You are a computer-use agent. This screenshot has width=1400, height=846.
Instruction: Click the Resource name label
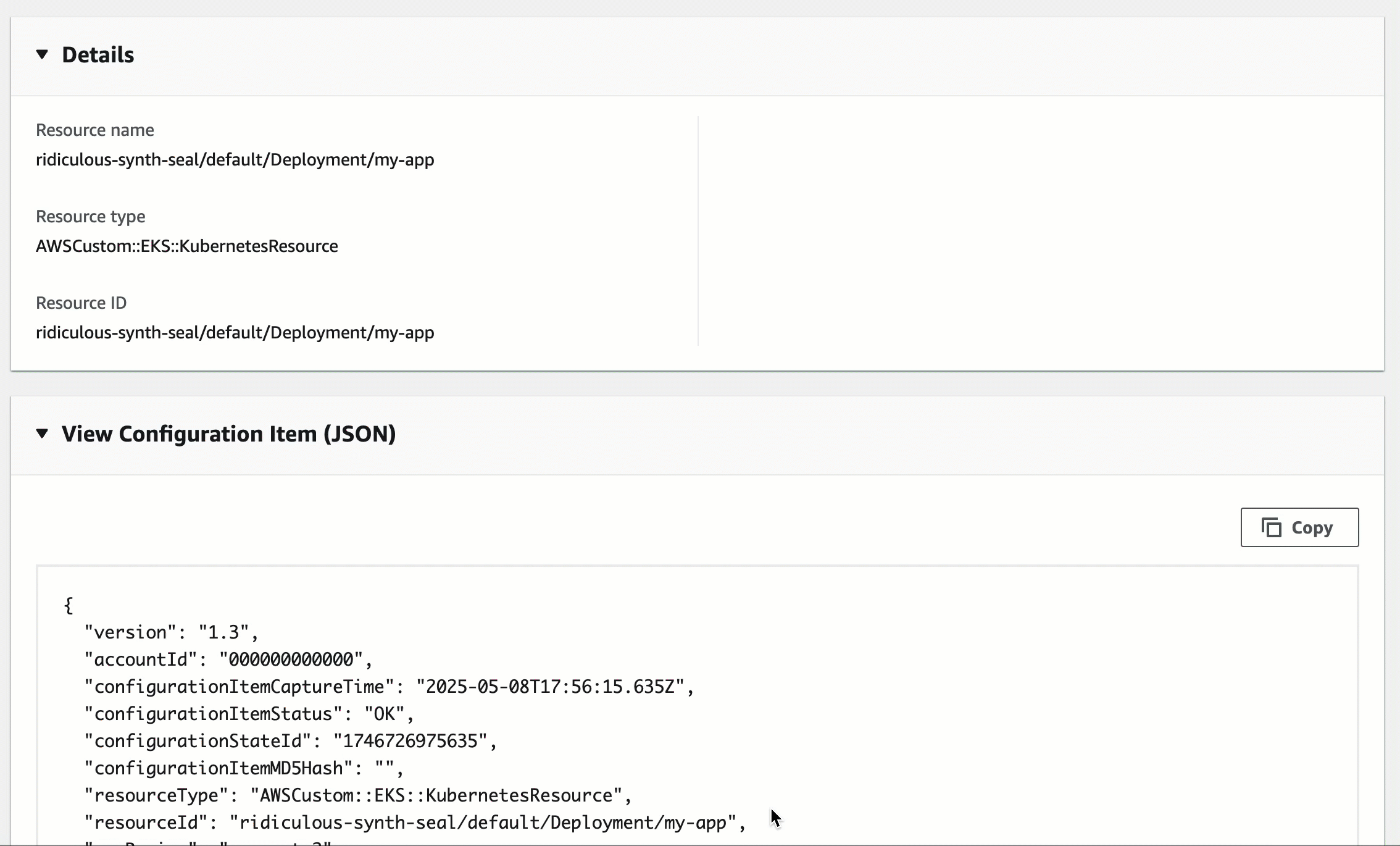click(94, 130)
